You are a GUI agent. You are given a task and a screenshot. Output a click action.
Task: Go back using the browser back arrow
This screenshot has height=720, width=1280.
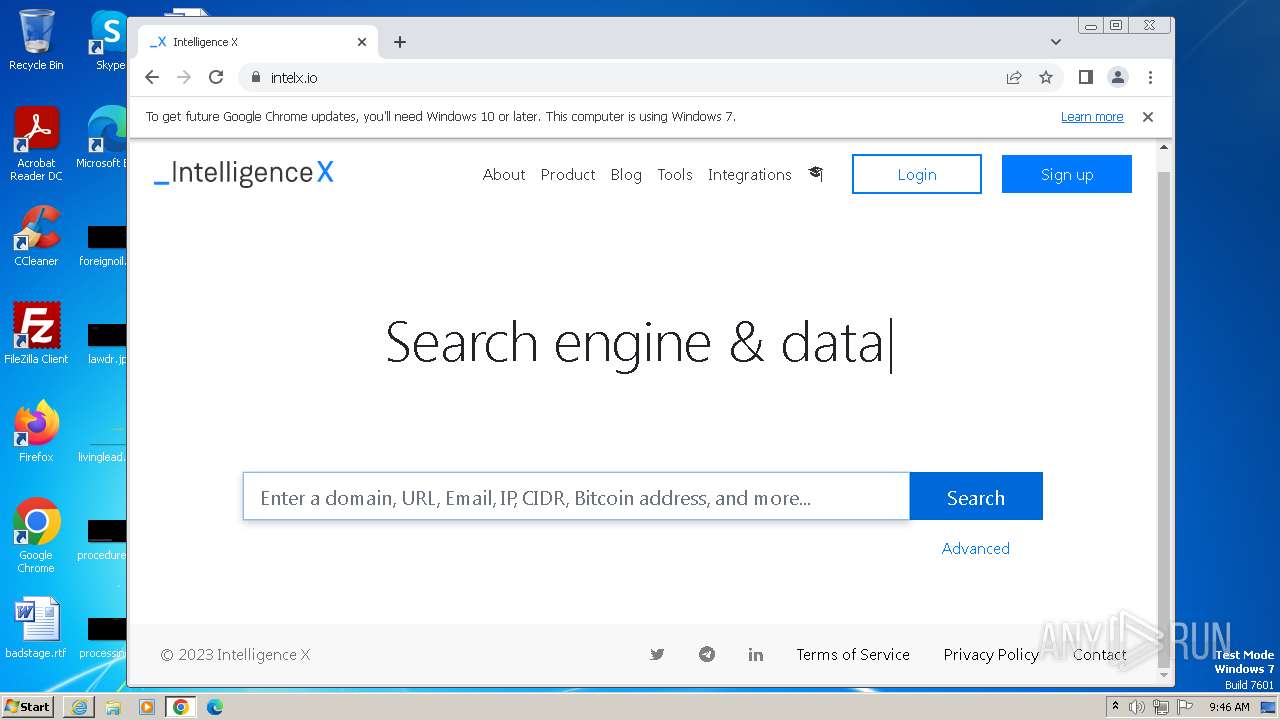point(152,77)
